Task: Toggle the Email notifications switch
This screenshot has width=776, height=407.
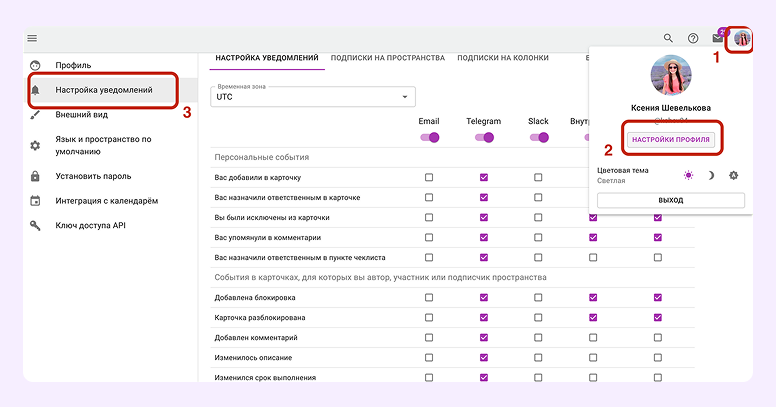Action: click(429, 138)
